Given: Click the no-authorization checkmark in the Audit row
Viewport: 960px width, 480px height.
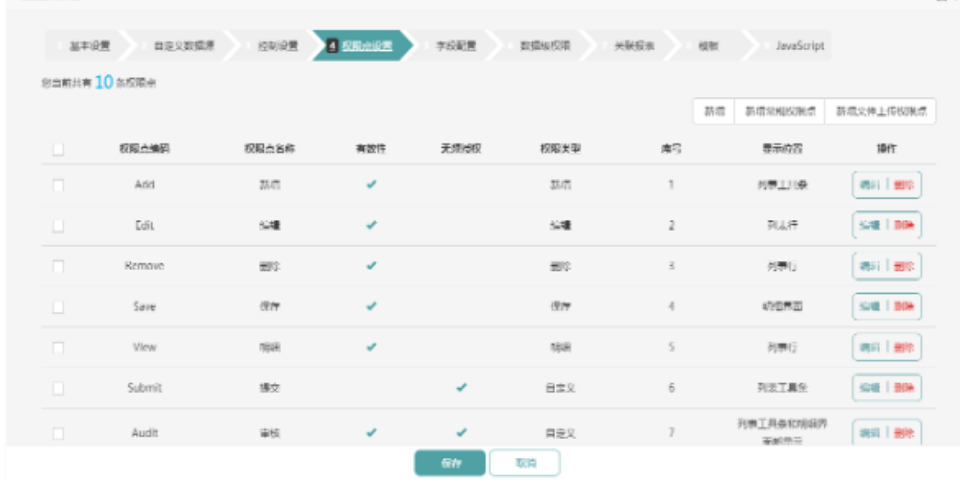Looking at the screenshot, I should click(461, 433).
